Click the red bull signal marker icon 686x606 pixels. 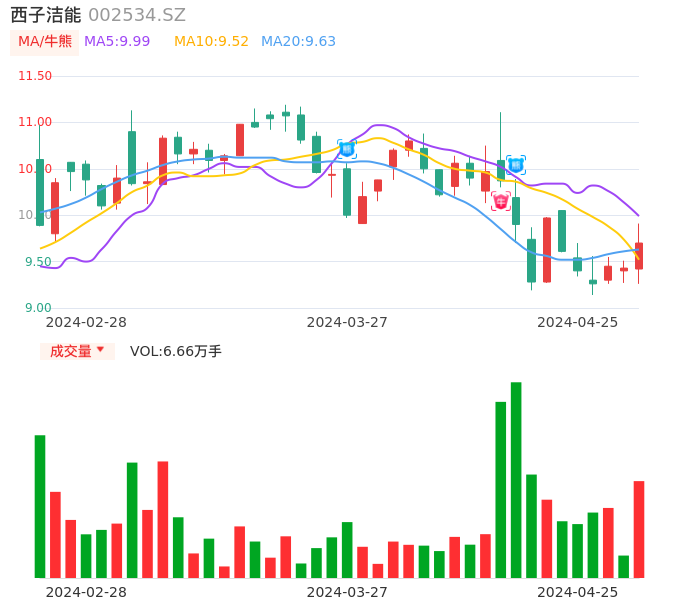500,201
